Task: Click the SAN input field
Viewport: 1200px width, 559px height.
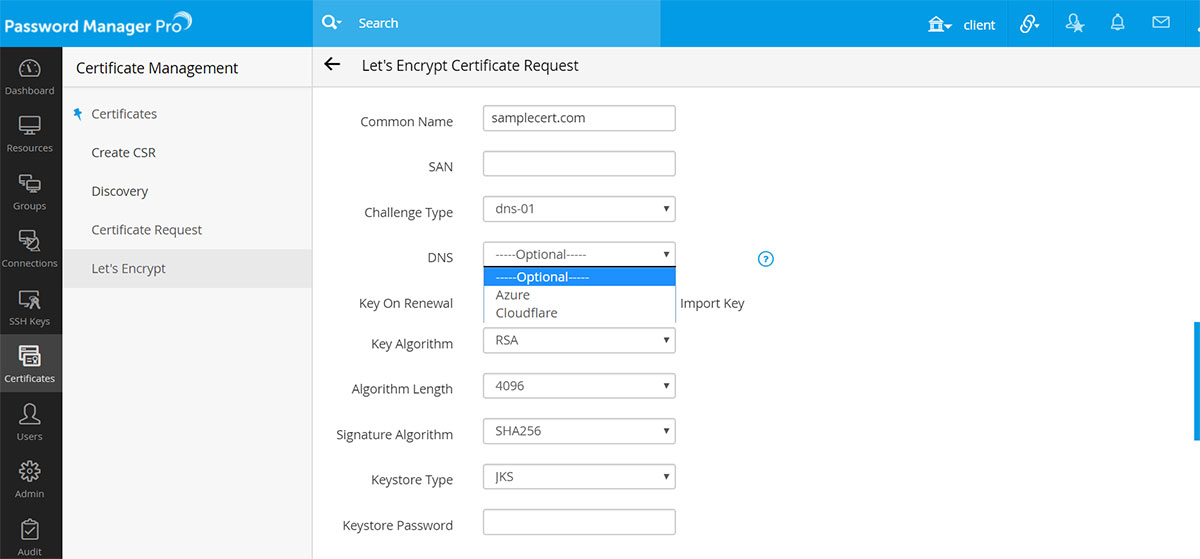Action: [579, 164]
